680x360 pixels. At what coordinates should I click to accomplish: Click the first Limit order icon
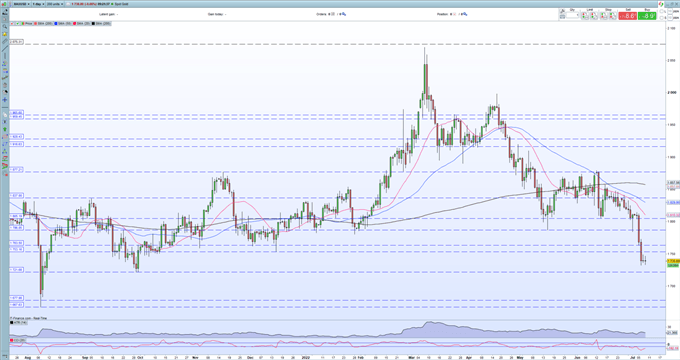tap(585, 16)
